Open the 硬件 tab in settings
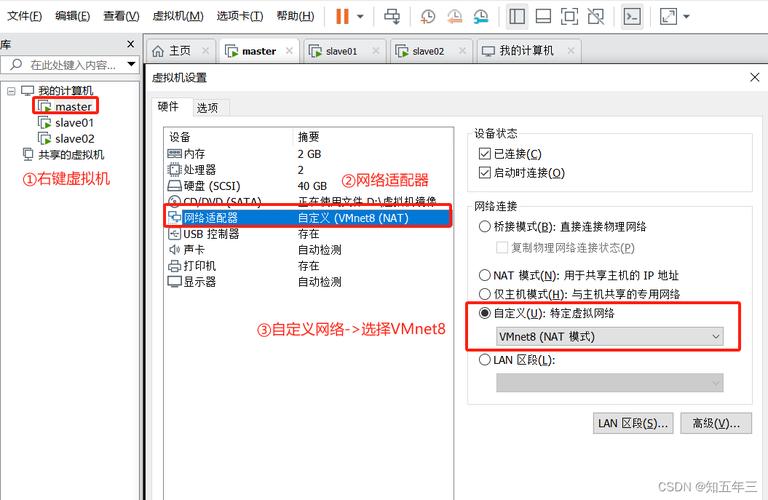Image resolution: width=768 pixels, height=500 pixels. [x=168, y=107]
